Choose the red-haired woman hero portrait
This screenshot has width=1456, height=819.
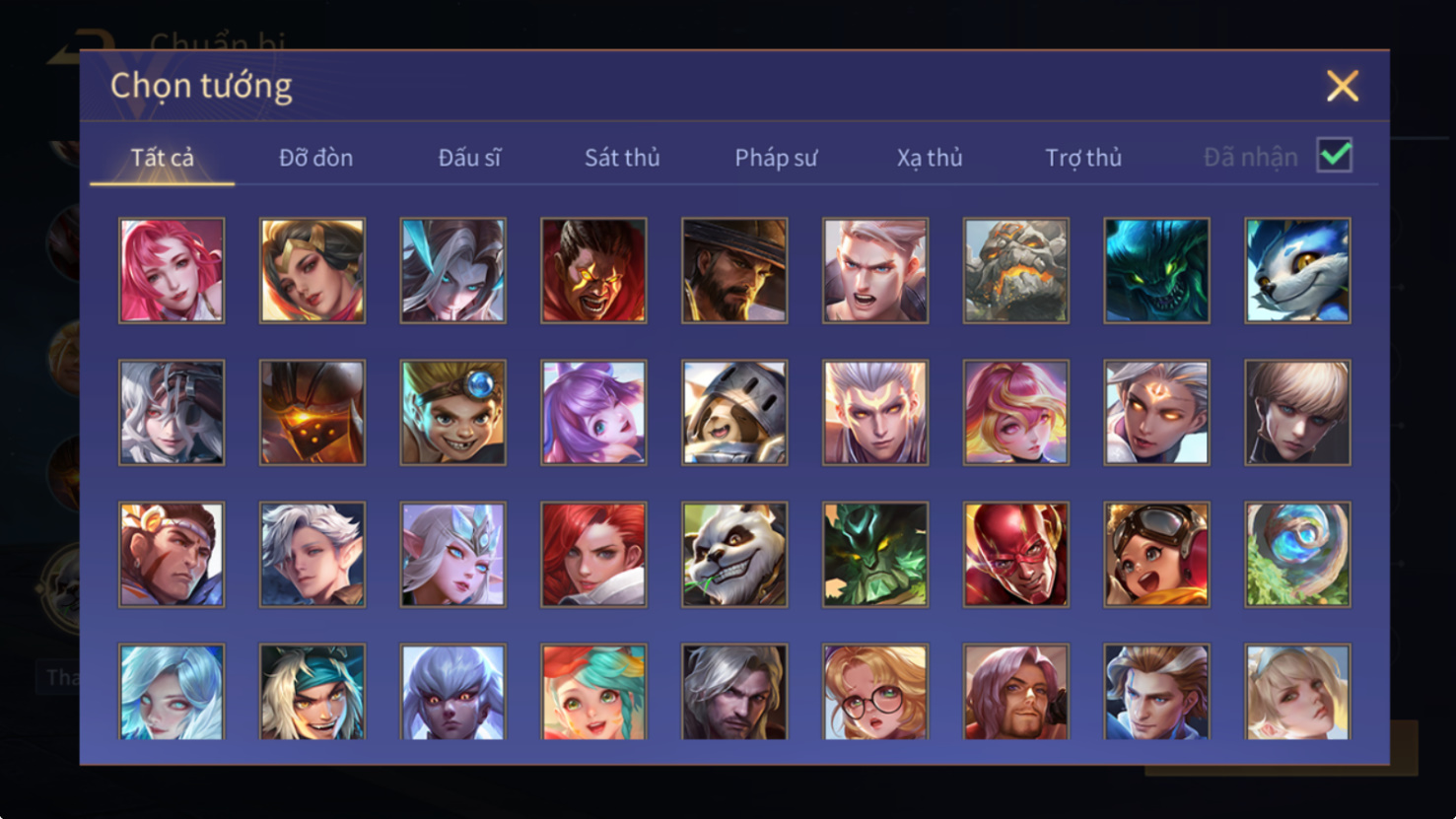click(593, 555)
